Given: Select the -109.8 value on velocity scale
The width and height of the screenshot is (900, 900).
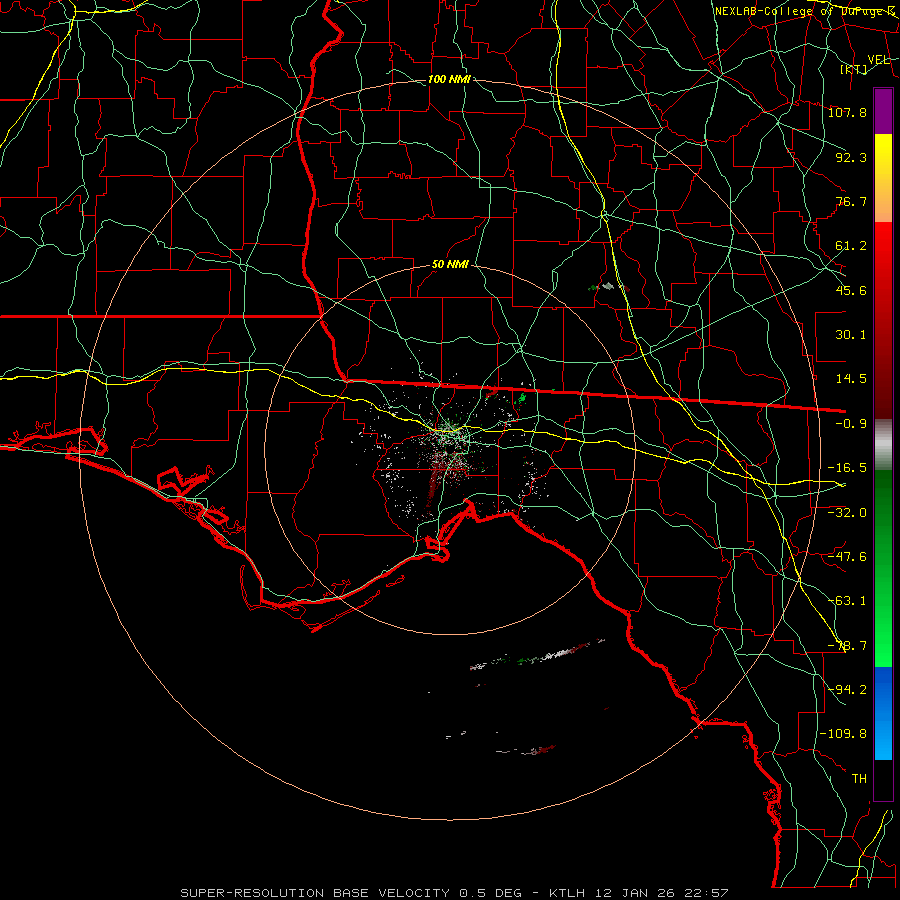Looking at the screenshot, I should [843, 734].
